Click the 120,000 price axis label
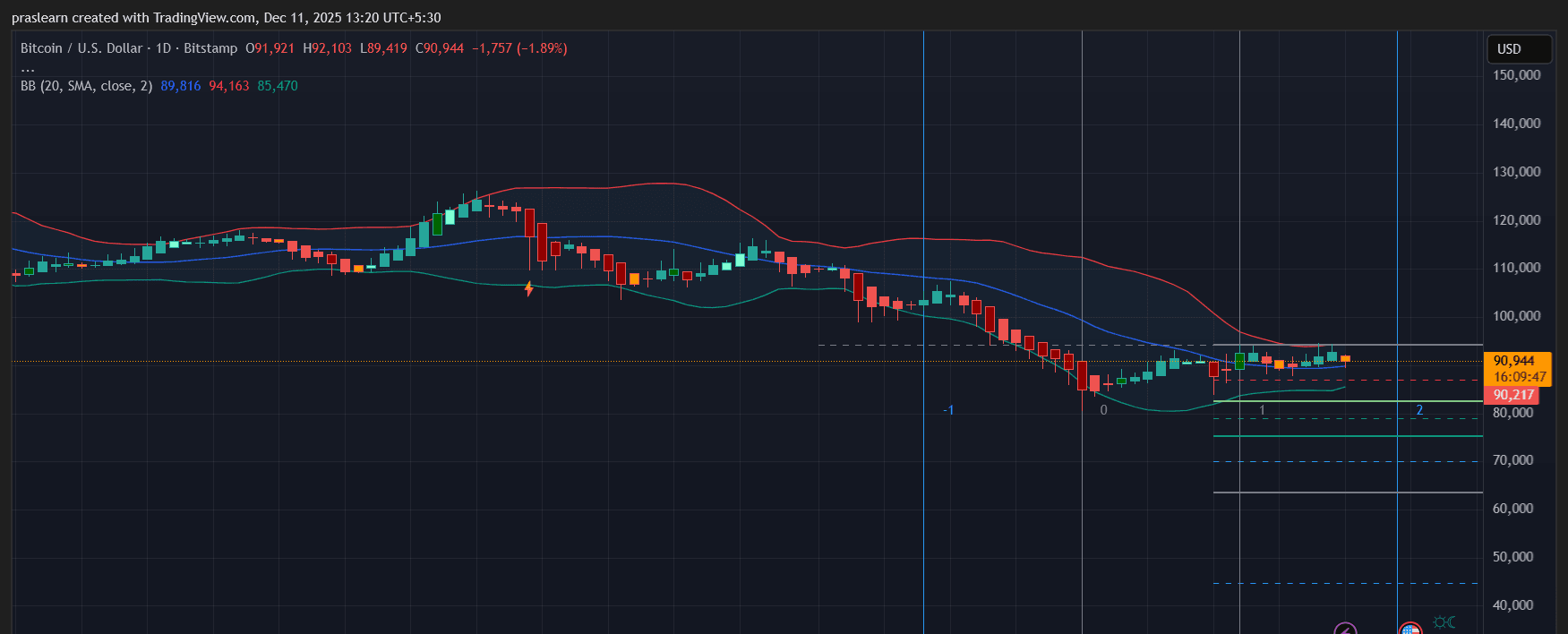1568x634 pixels. (1517, 220)
